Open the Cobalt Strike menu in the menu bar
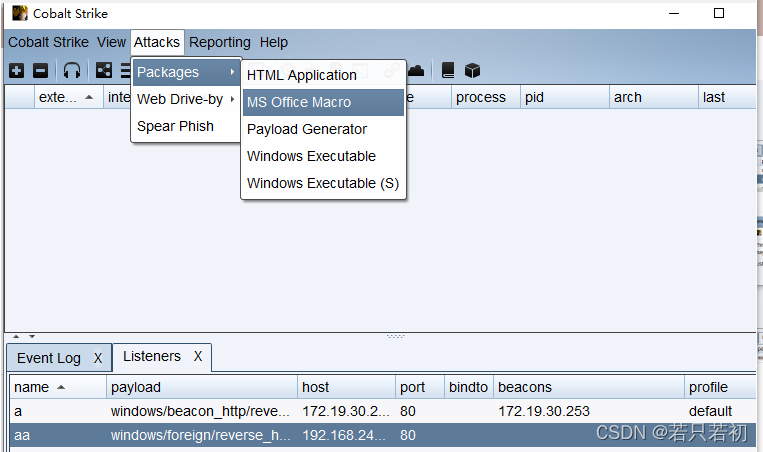The image size is (763, 452). point(48,42)
